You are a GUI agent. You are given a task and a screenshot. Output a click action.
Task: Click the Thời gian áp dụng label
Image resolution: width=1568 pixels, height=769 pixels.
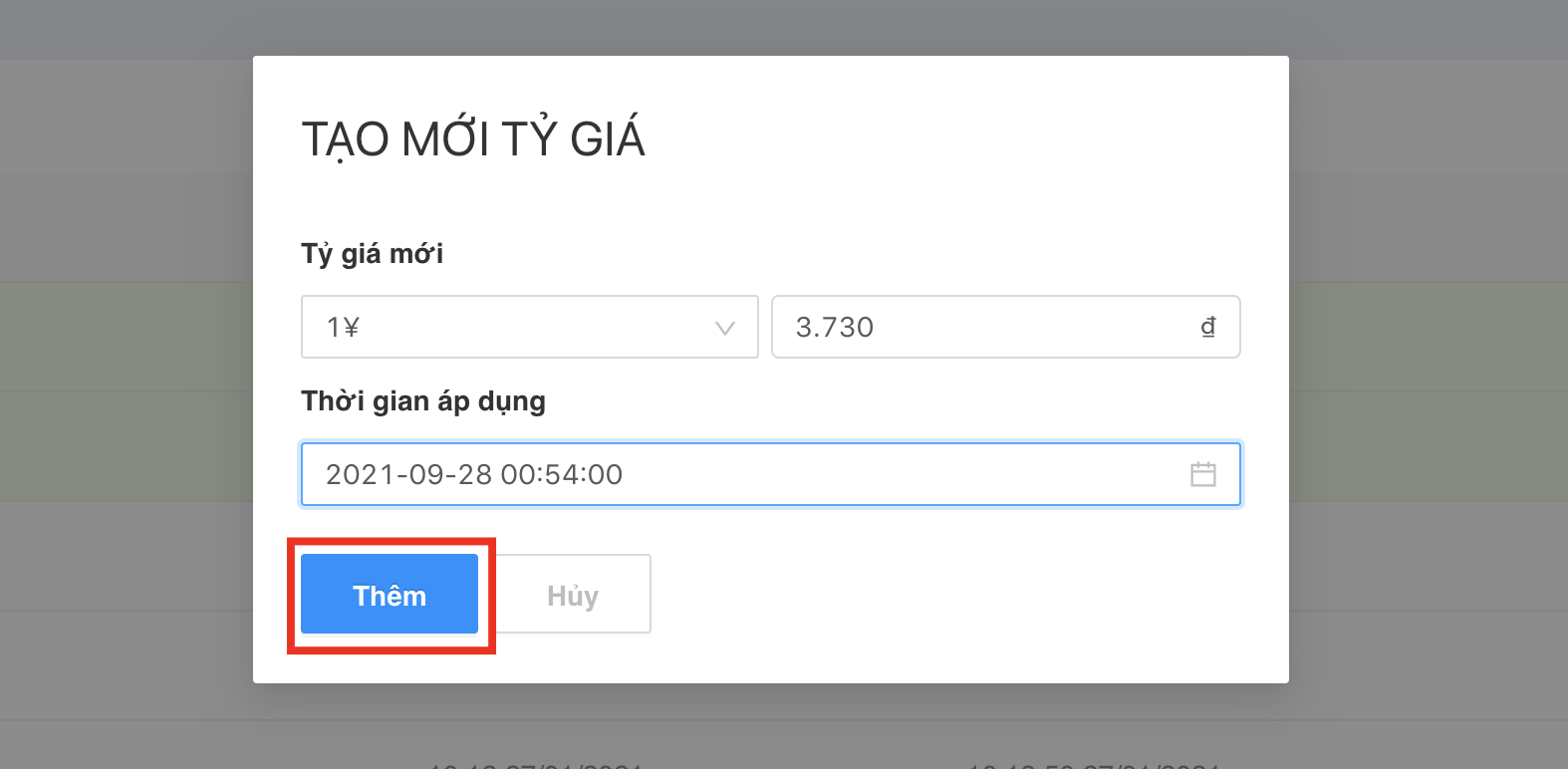pos(423,401)
